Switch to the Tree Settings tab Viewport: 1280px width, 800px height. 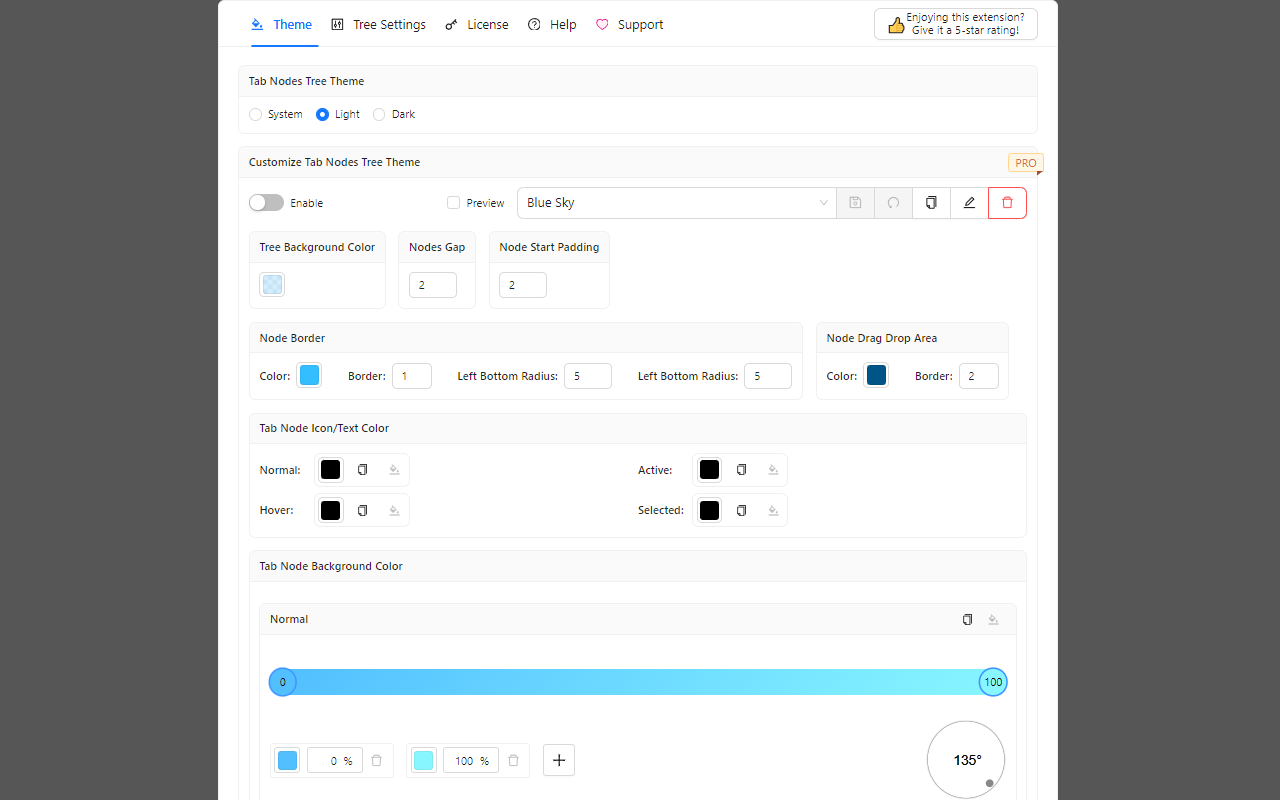point(378,24)
